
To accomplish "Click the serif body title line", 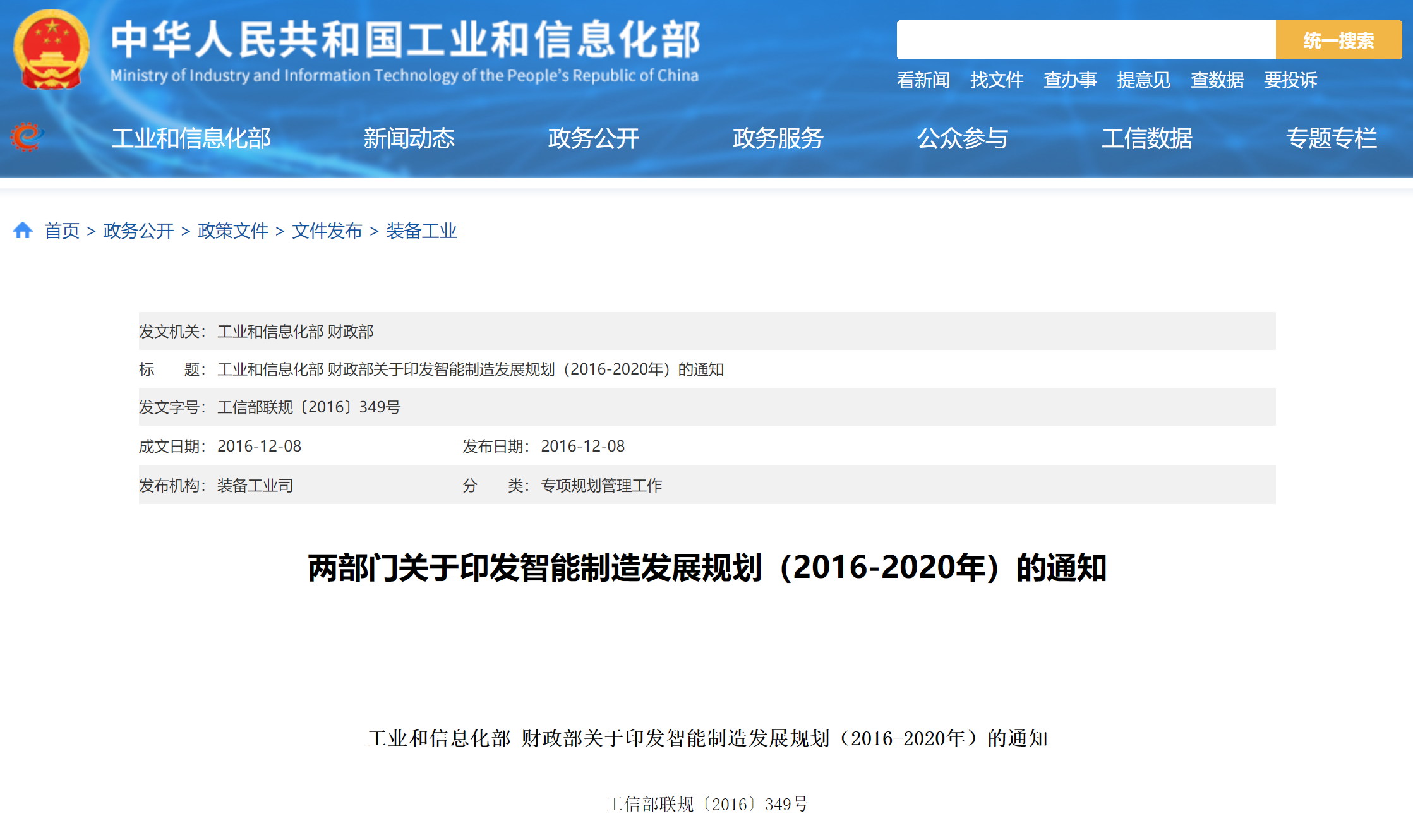I will point(707,738).
